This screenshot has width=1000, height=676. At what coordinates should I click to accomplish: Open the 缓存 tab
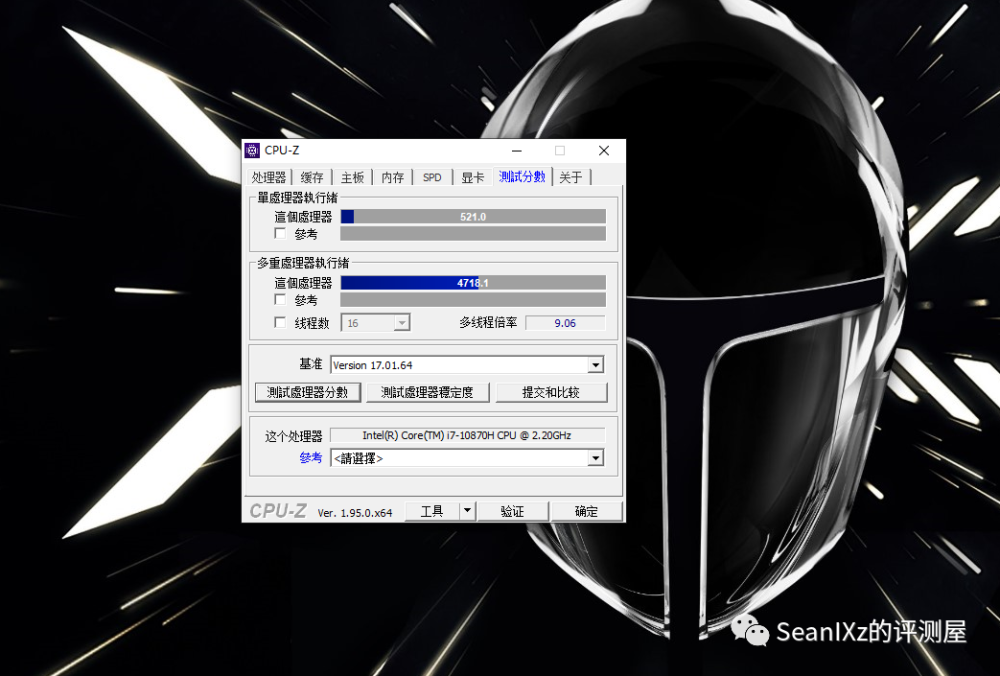tap(312, 177)
